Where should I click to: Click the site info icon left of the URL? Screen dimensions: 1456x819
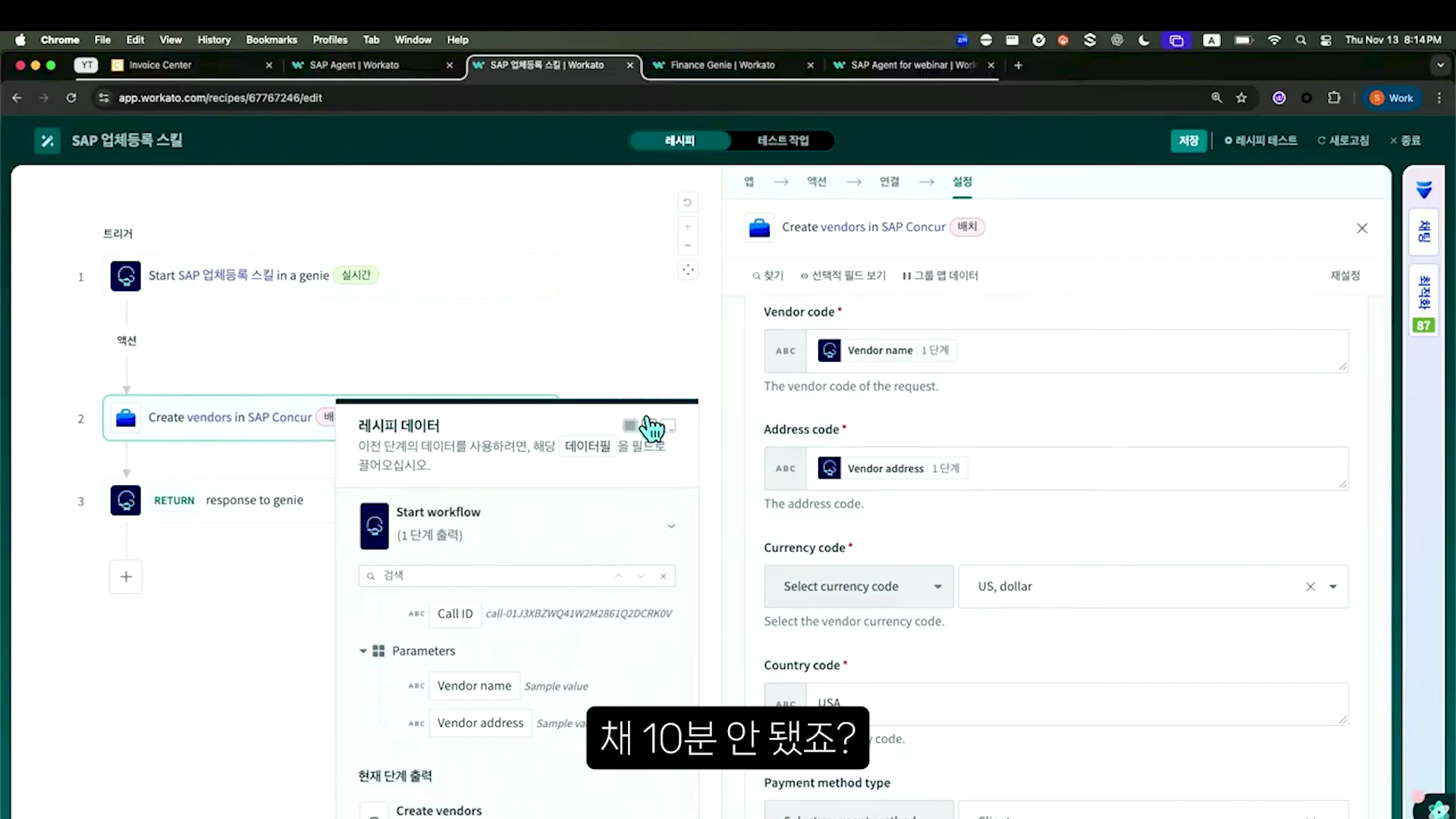click(104, 98)
